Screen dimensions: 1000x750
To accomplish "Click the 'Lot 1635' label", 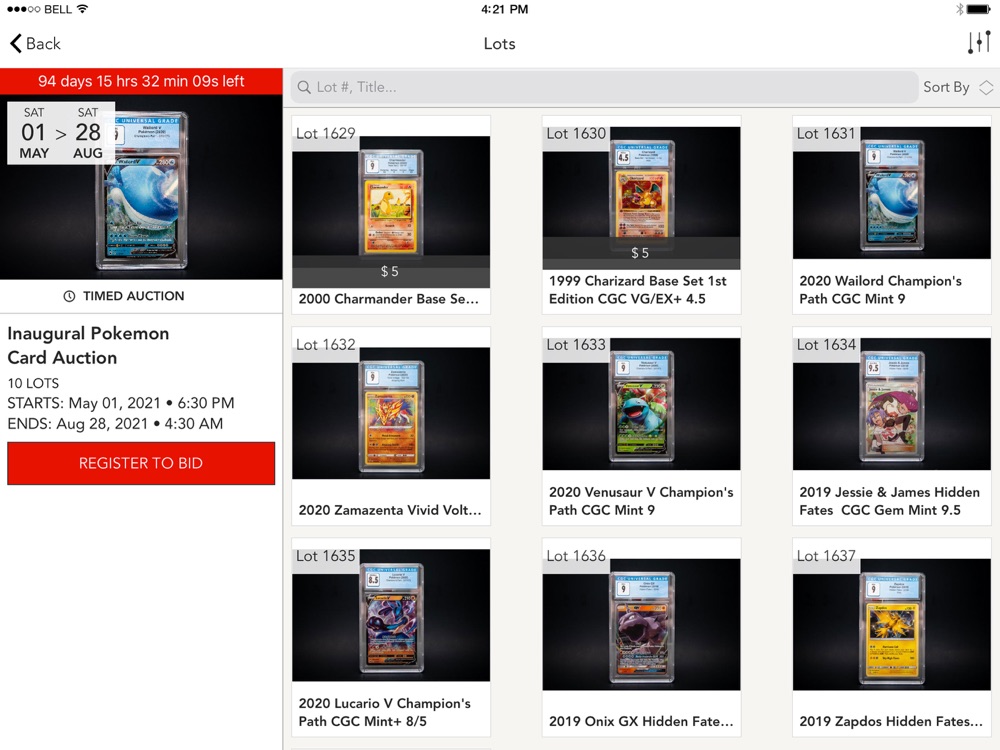I will click(325, 555).
